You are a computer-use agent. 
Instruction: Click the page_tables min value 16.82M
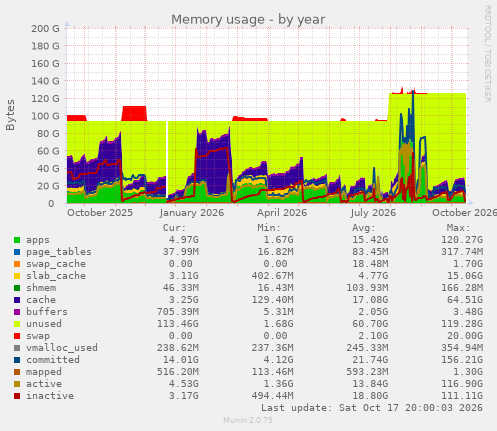[x=275, y=252]
